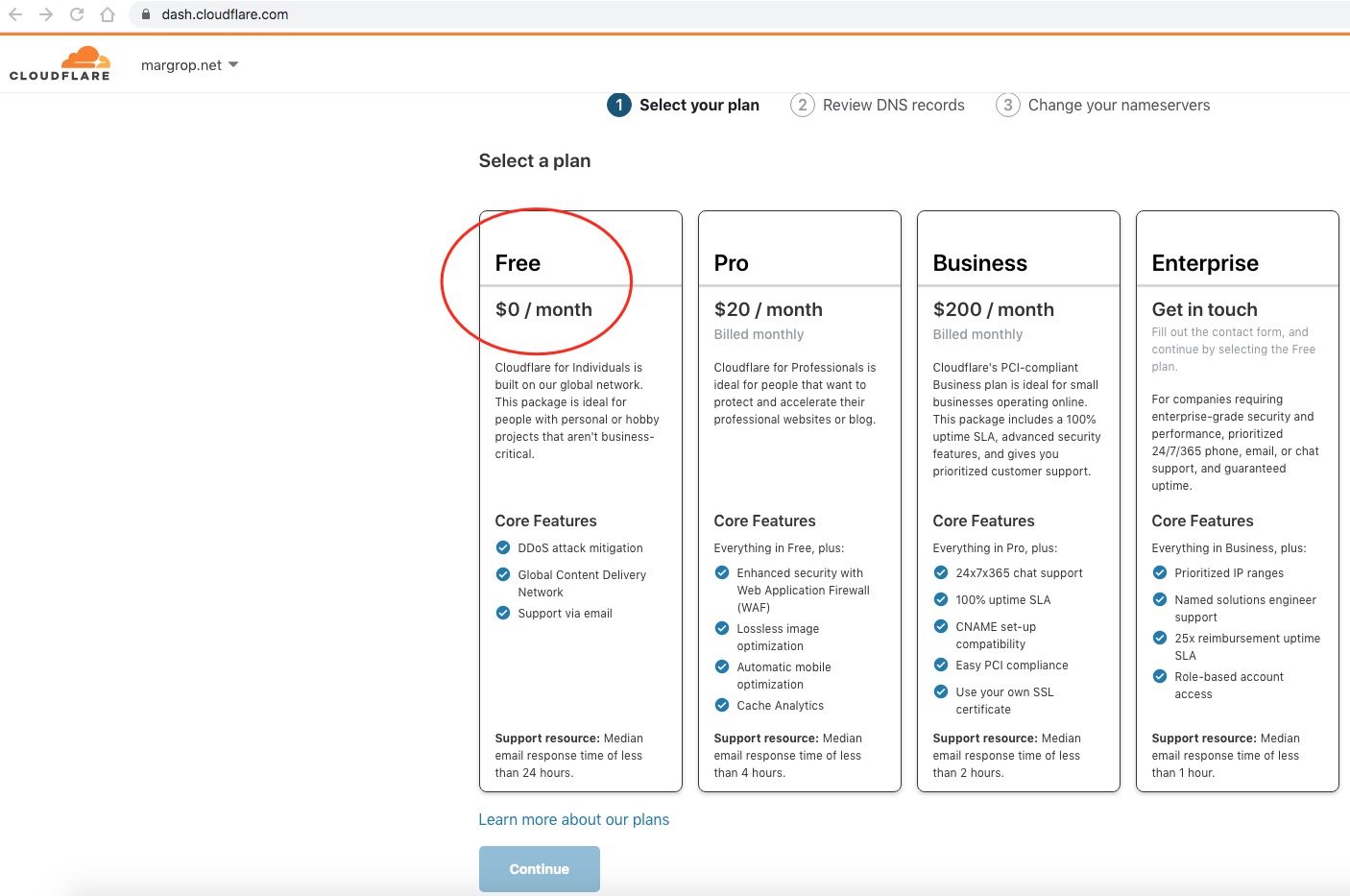1350x896 pixels.
Task: Click the check icon beside Automatic mobile optimization
Action: [x=721, y=666]
